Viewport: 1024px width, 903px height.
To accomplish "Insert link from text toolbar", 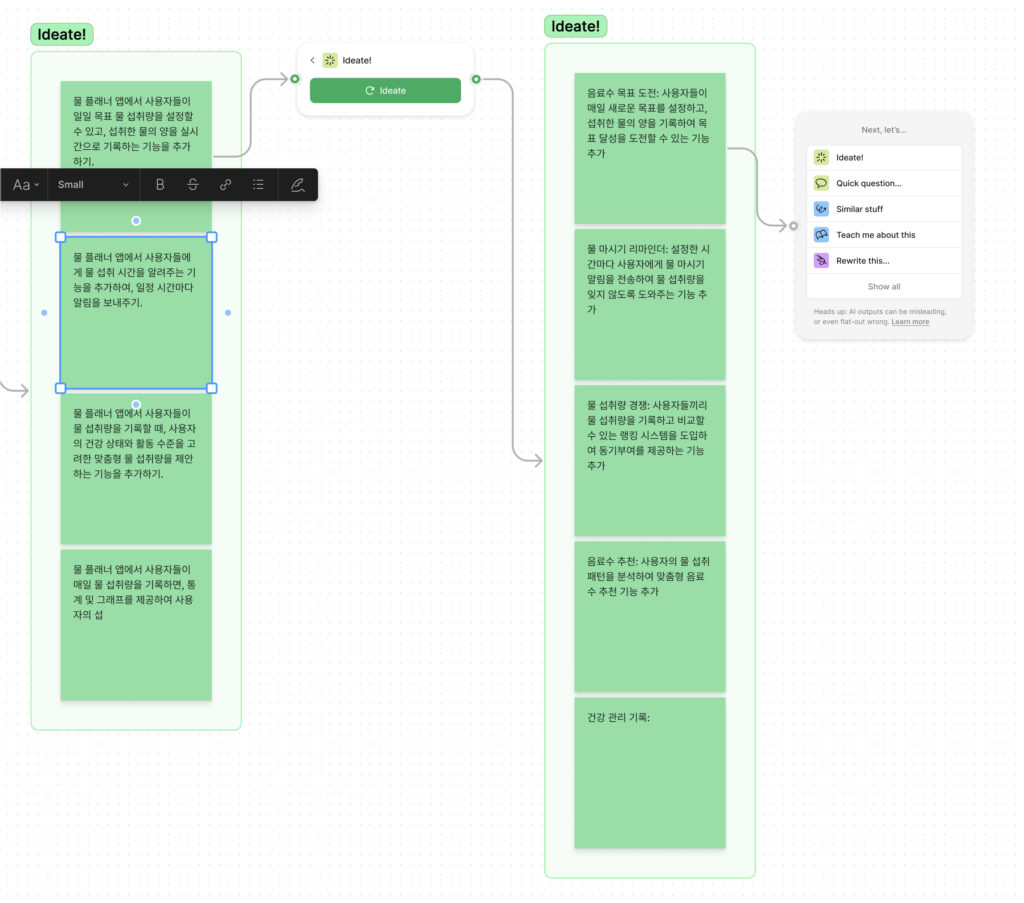I will (225, 185).
